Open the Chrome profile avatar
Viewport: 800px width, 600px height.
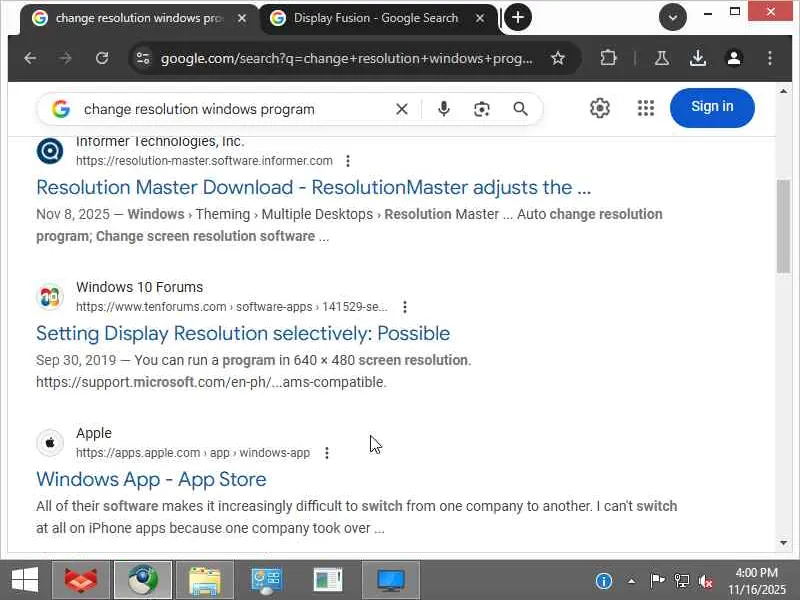click(x=734, y=58)
